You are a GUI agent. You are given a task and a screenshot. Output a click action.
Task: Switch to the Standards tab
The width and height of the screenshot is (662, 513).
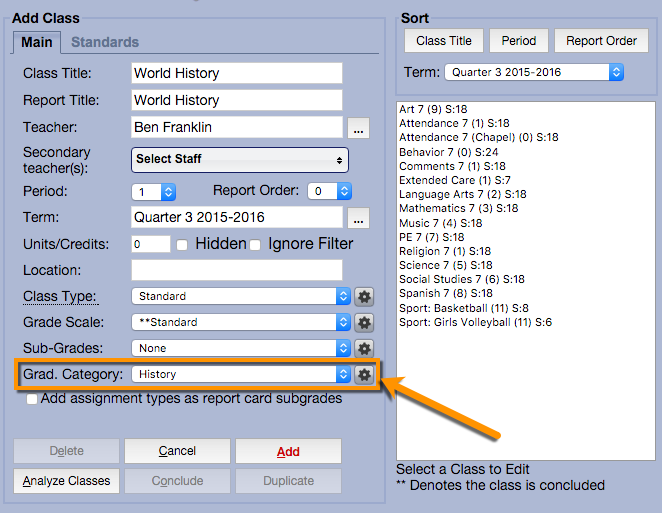click(x=105, y=42)
